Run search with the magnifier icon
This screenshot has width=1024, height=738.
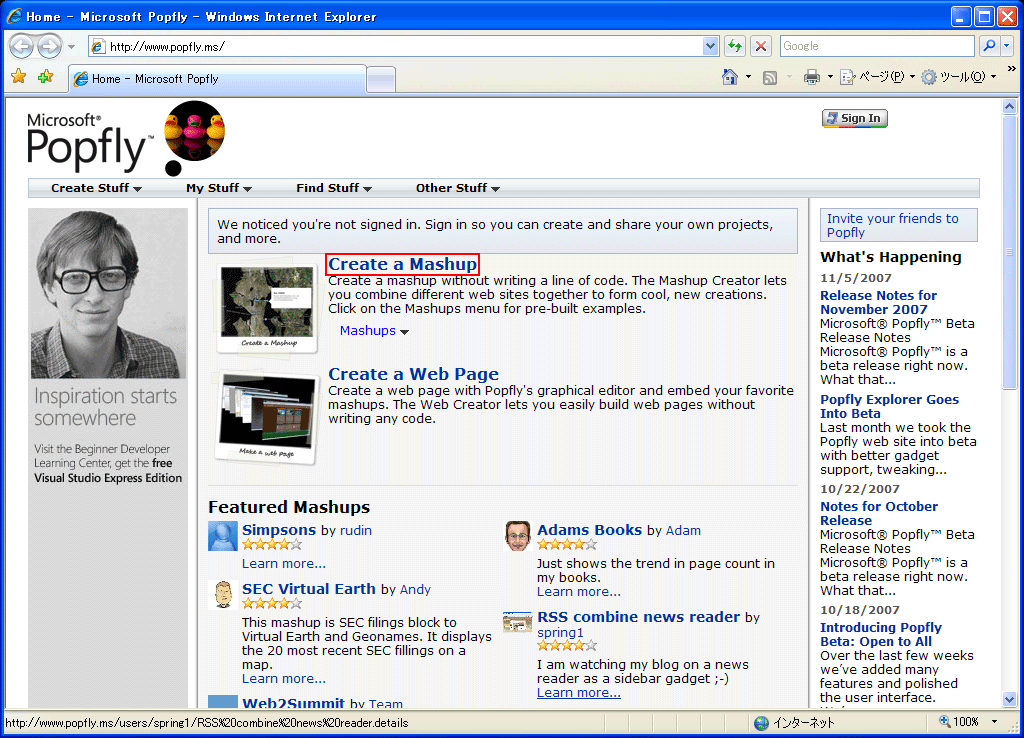click(989, 46)
